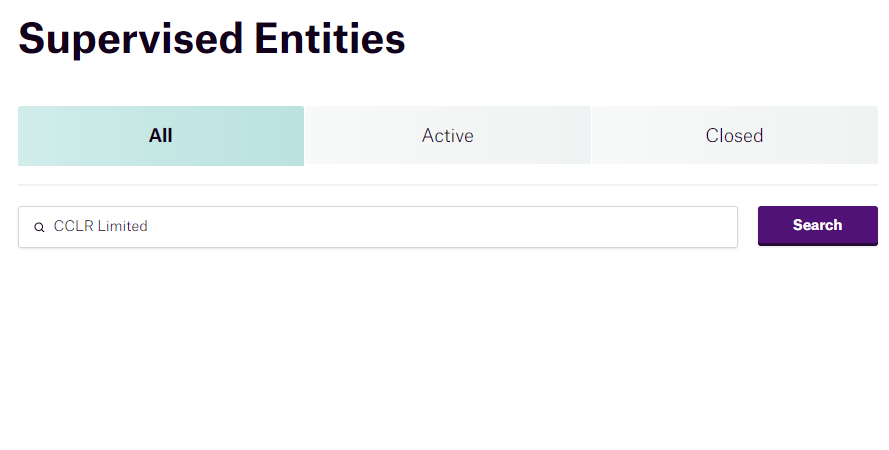Screen dimensions: 889x450
Task: Pick the Closed entities filter
Action: [735, 135]
